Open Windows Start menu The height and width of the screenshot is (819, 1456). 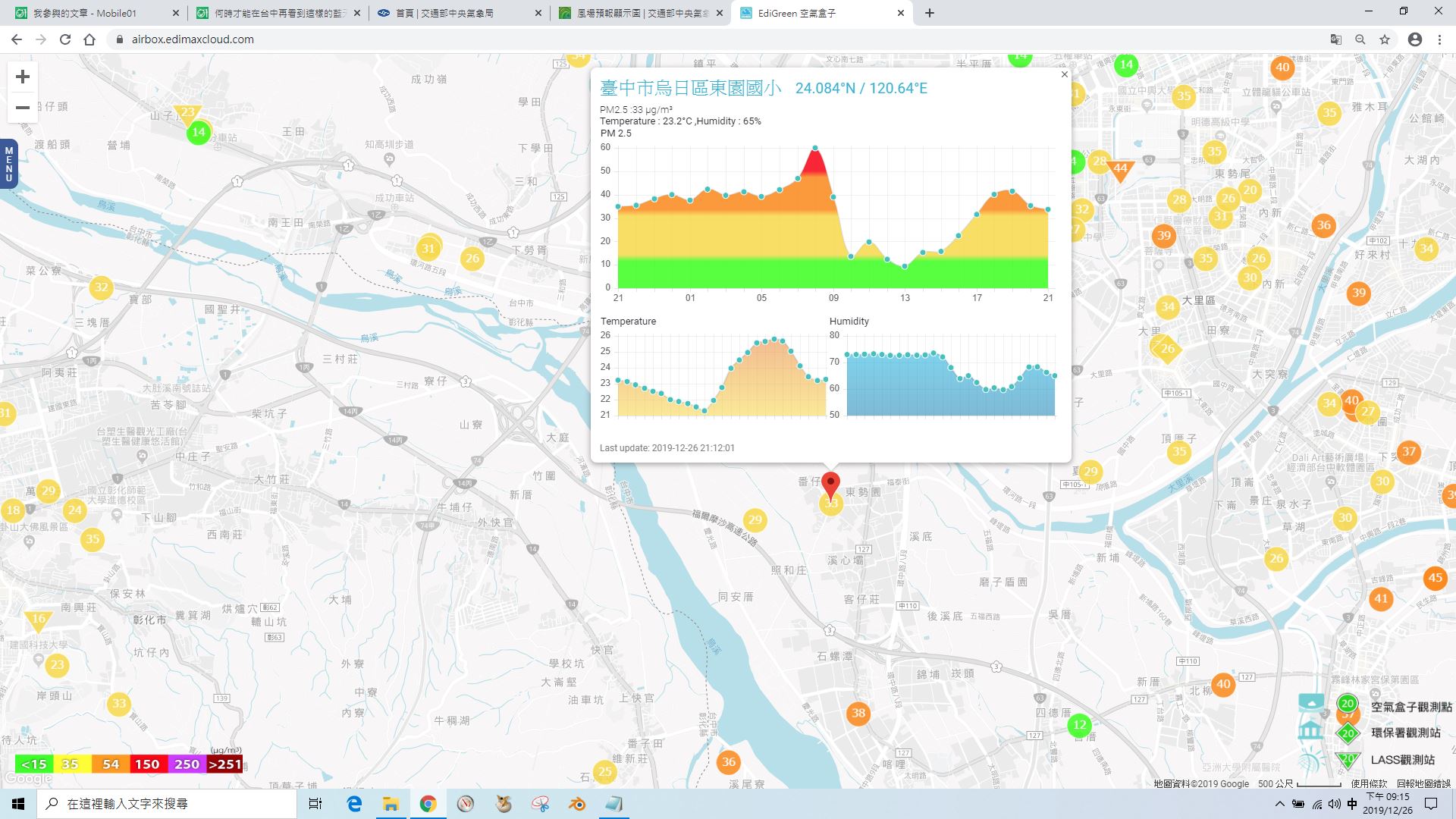click(x=18, y=804)
